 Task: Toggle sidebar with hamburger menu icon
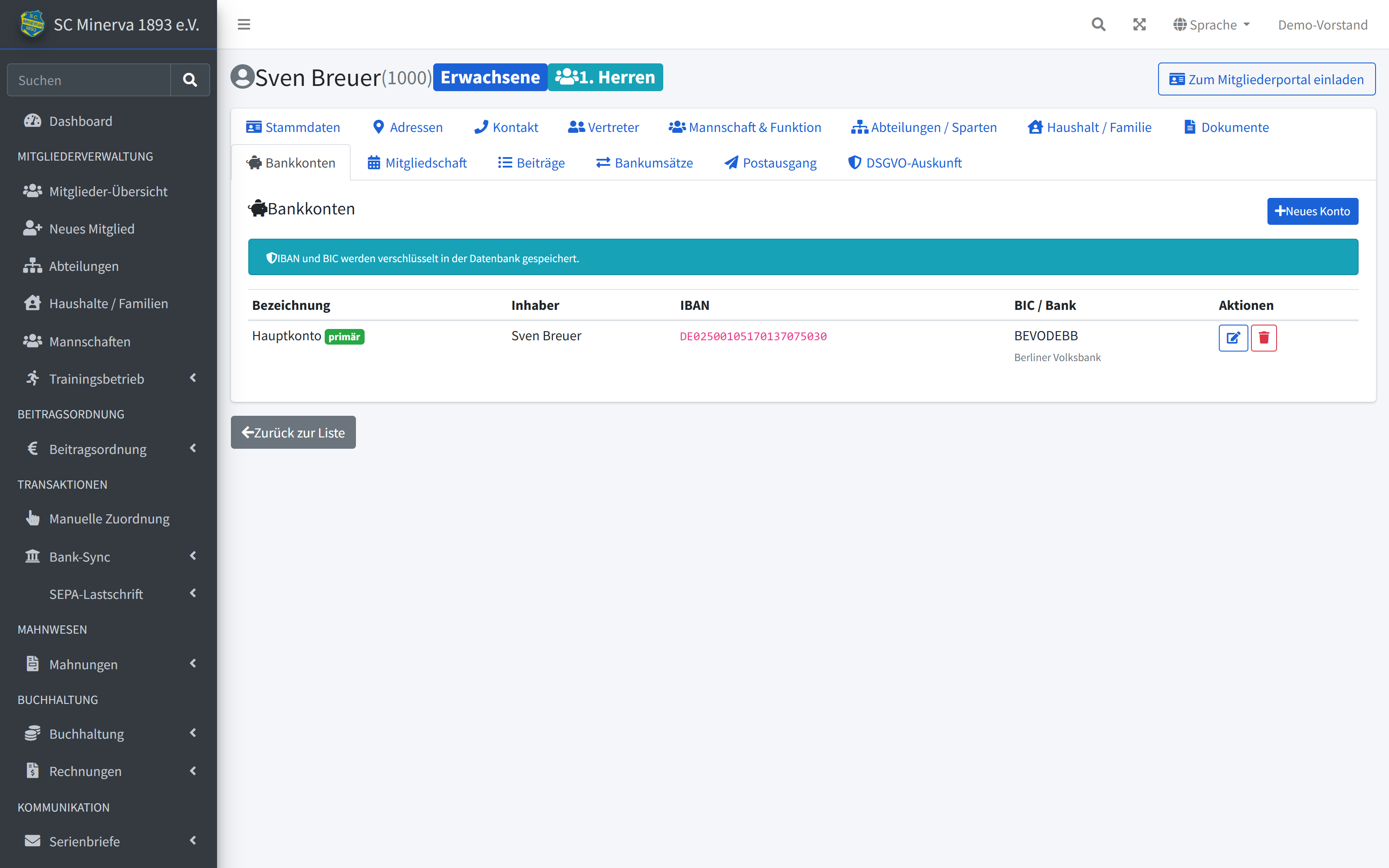click(244, 25)
